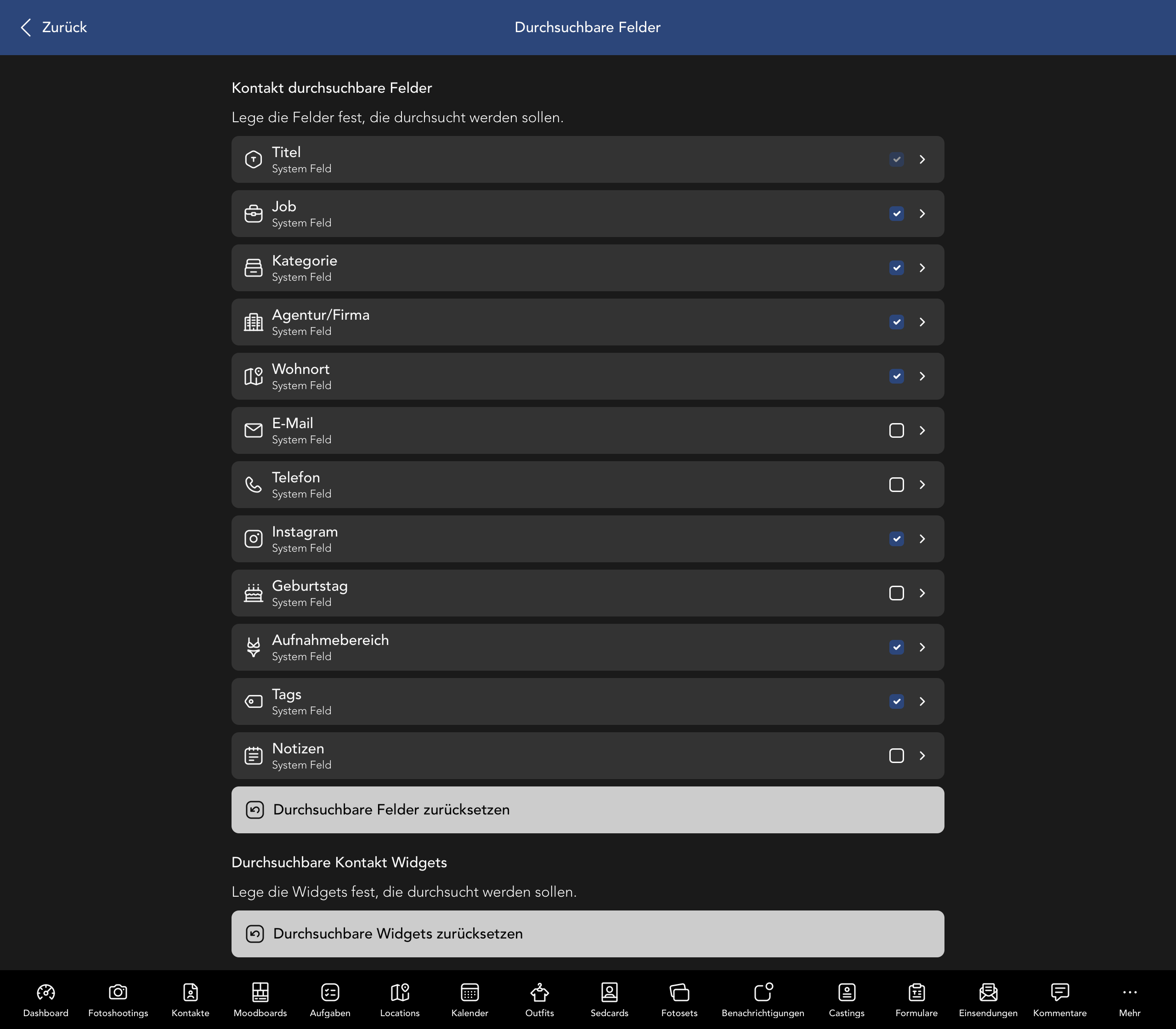1176x1029 pixels.
Task: Open Locations via the map icon
Action: point(400,992)
